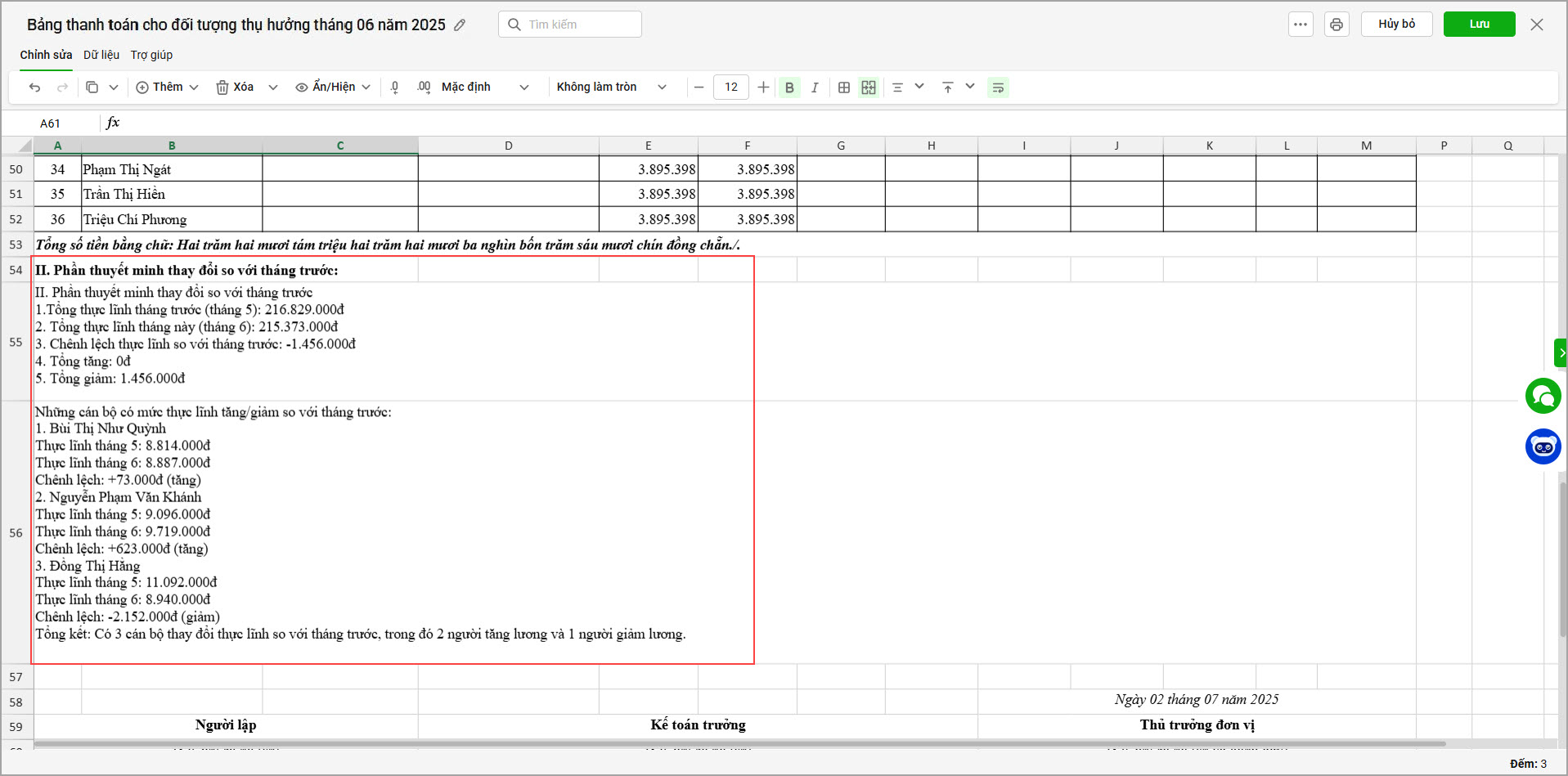Expand the Ẩn/Hiện dropdown
This screenshot has height=776, width=1568.
[x=333, y=87]
